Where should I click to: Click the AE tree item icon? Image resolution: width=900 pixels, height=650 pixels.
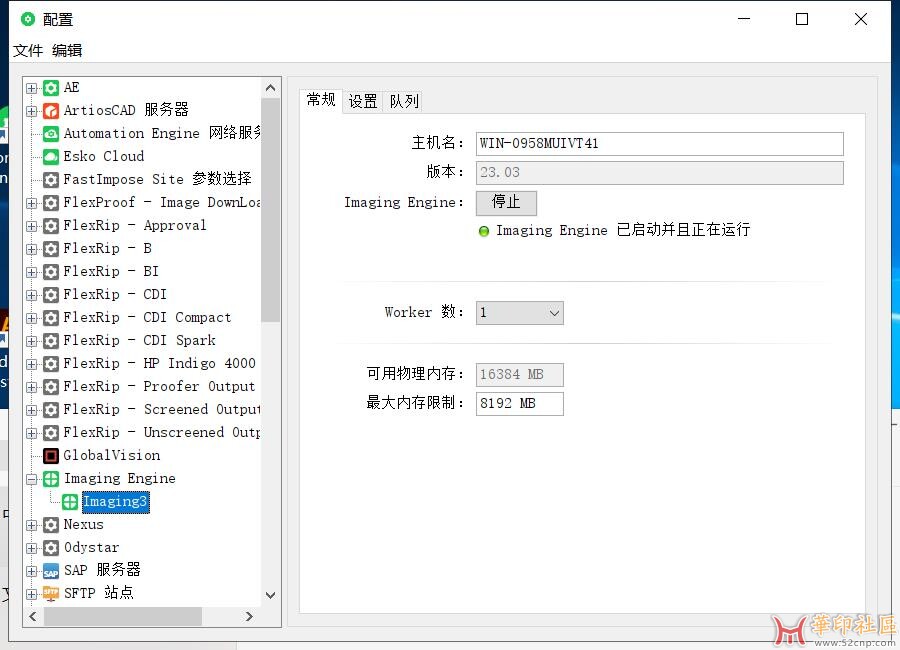pyautogui.click(x=51, y=88)
